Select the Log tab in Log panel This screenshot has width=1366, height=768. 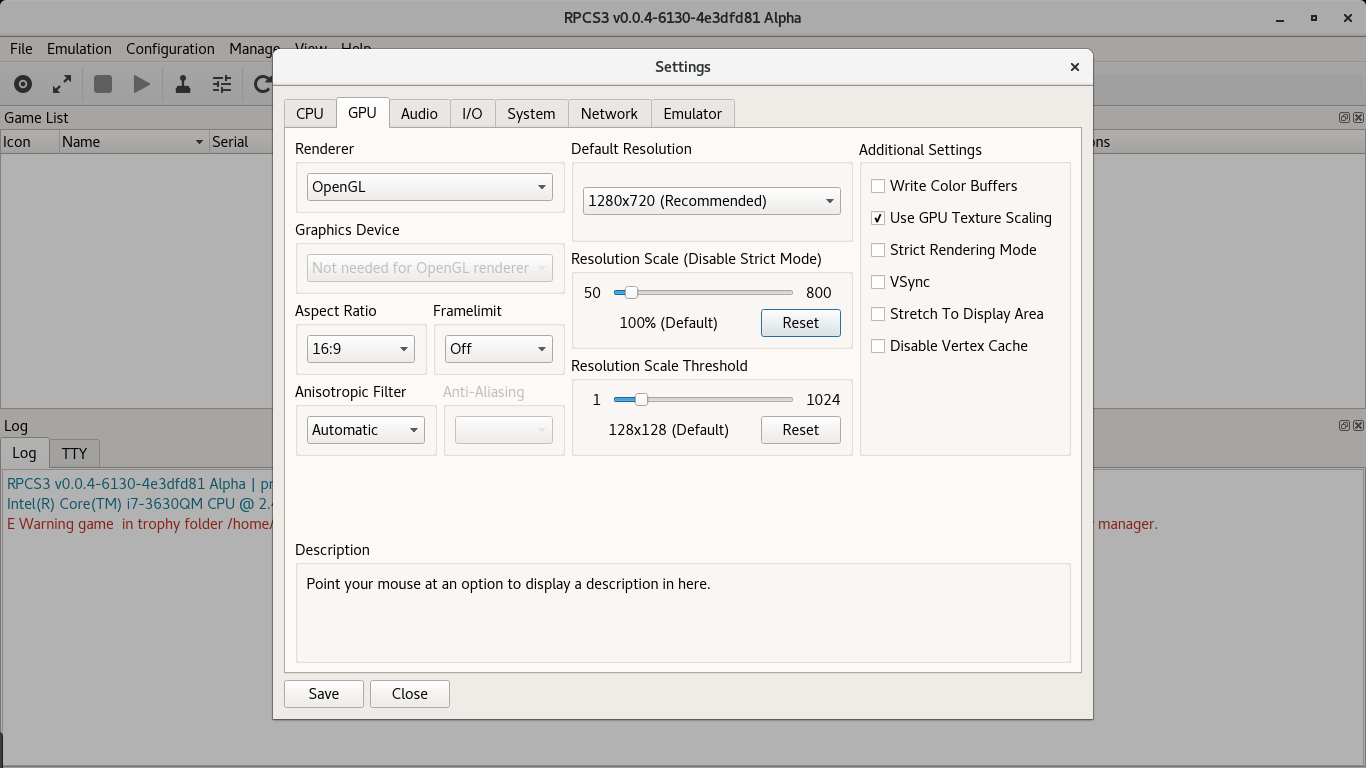pos(24,453)
